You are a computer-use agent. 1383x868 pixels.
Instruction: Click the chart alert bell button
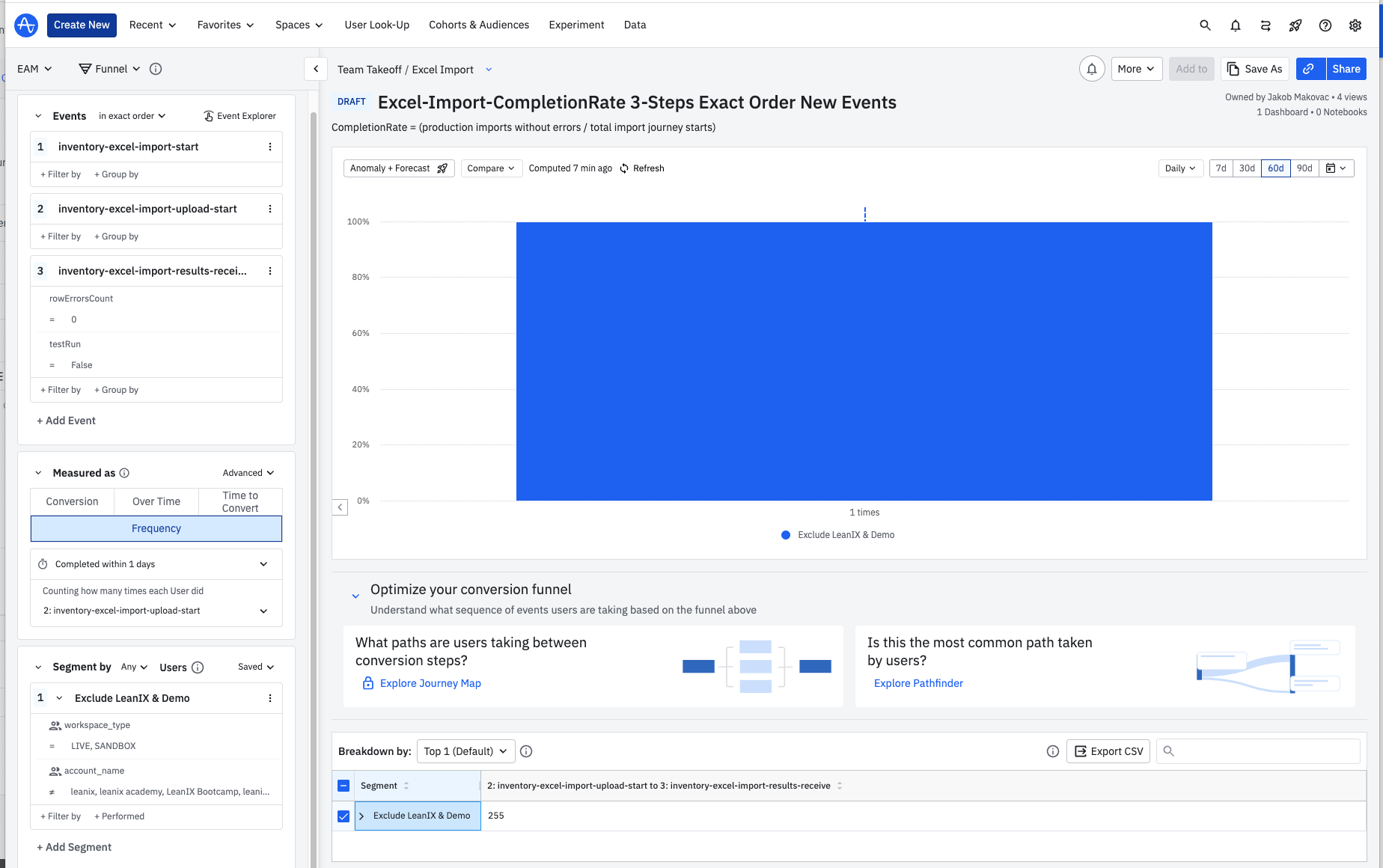(1092, 69)
